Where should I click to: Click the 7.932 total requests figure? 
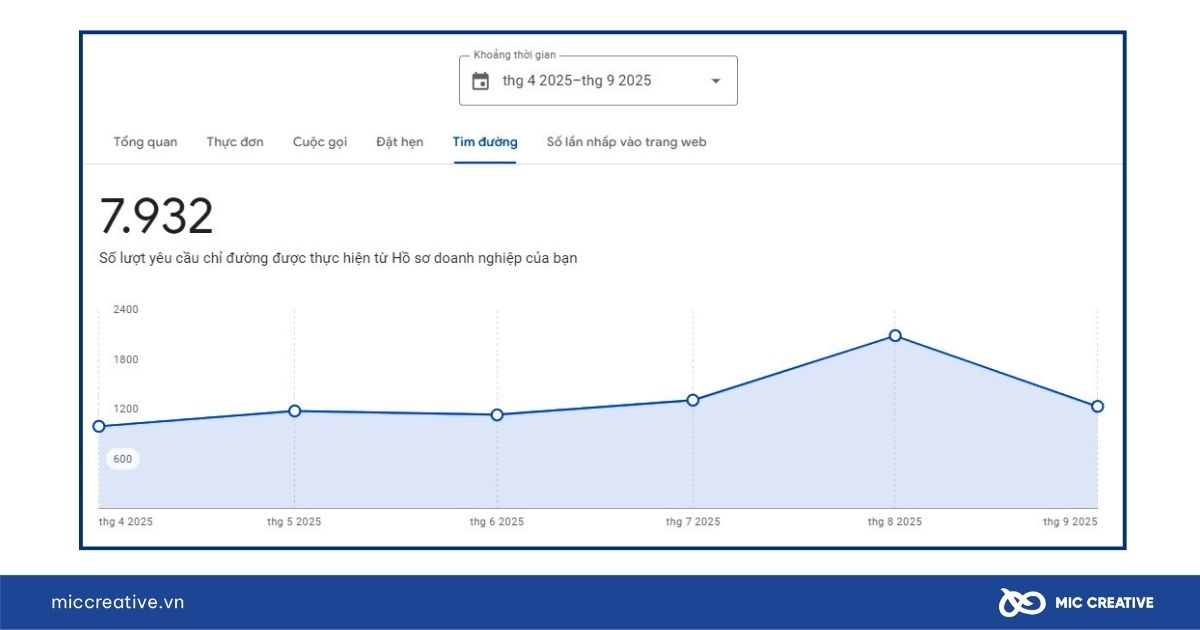(160, 215)
